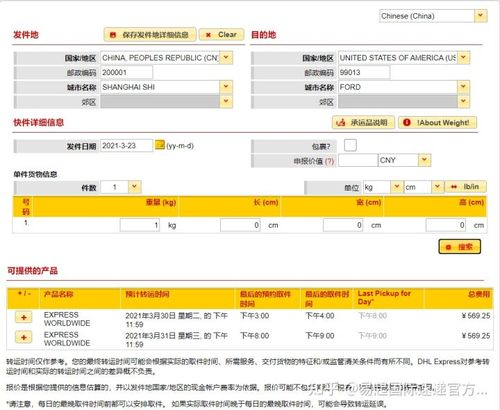Click the shipping date field 2021-3-23
The width and height of the screenshot is (500, 410).
pyautogui.click(x=126, y=146)
